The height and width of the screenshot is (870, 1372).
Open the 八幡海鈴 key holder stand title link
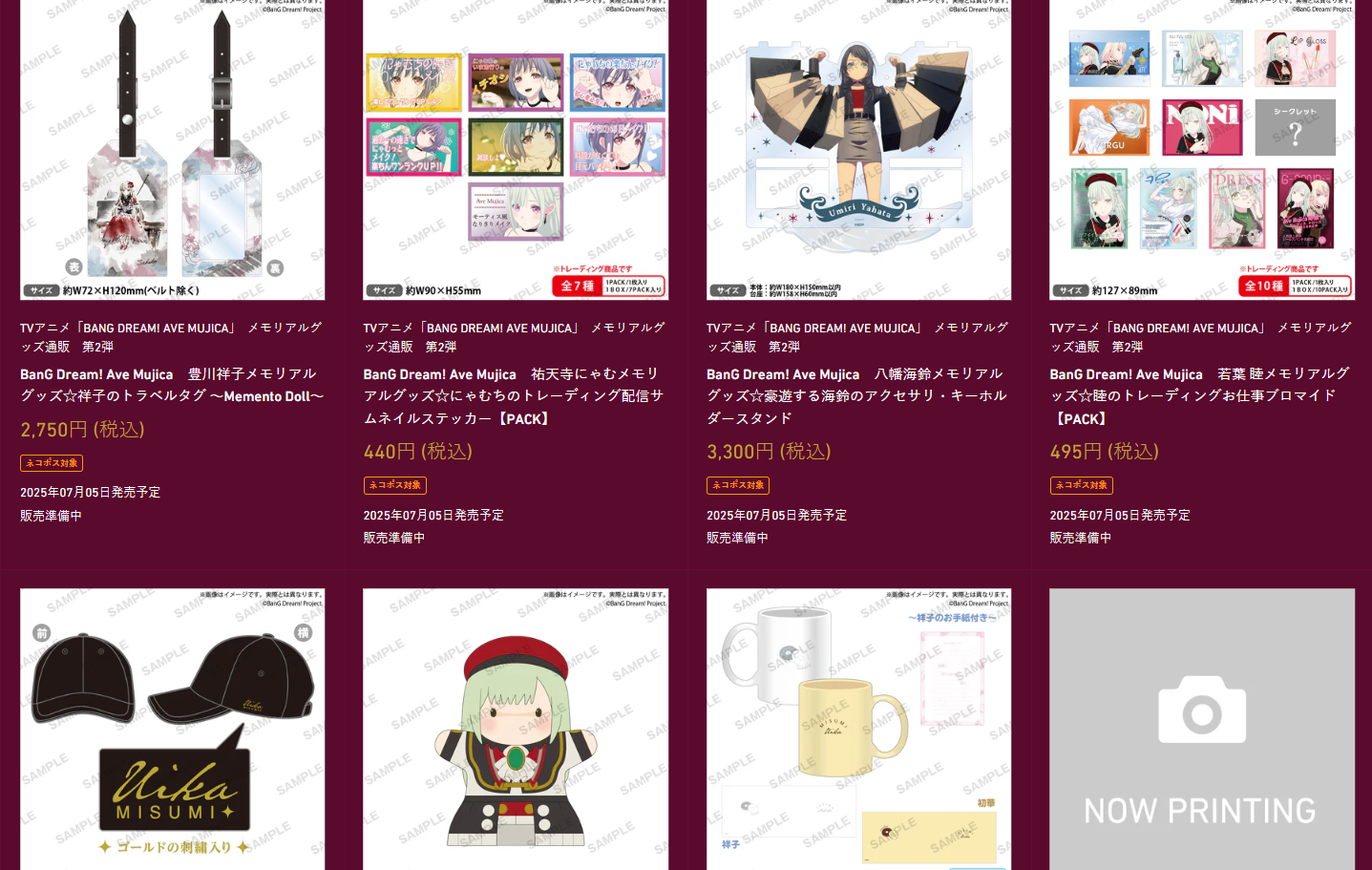(x=856, y=396)
